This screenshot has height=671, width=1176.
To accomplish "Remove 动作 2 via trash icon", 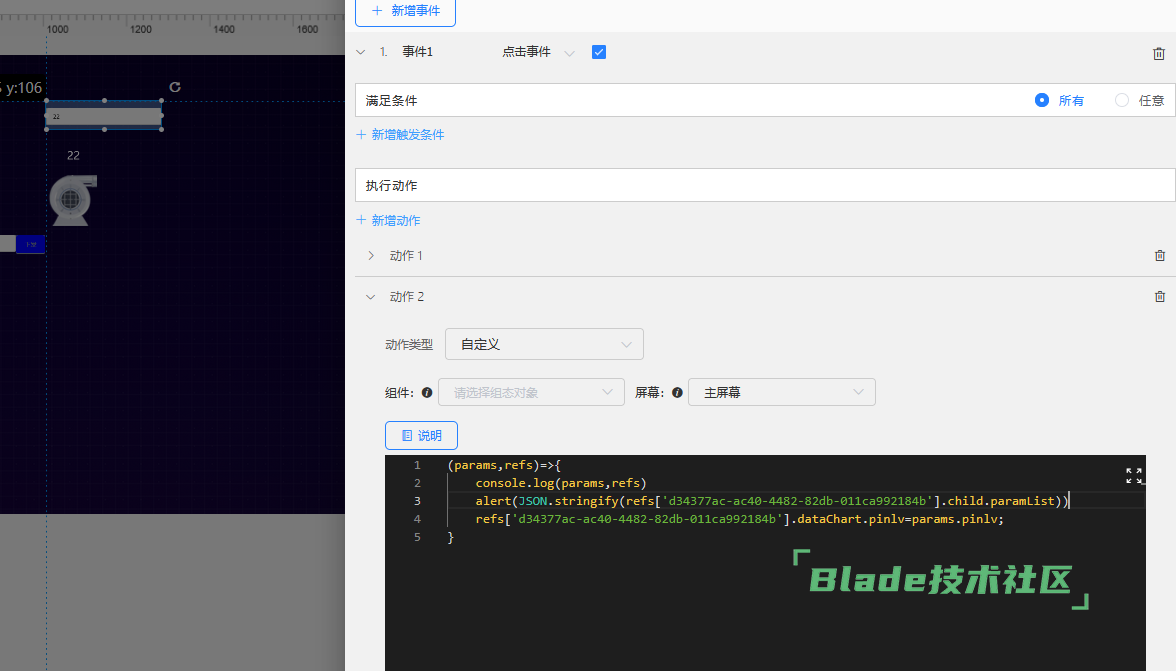I will (1160, 297).
